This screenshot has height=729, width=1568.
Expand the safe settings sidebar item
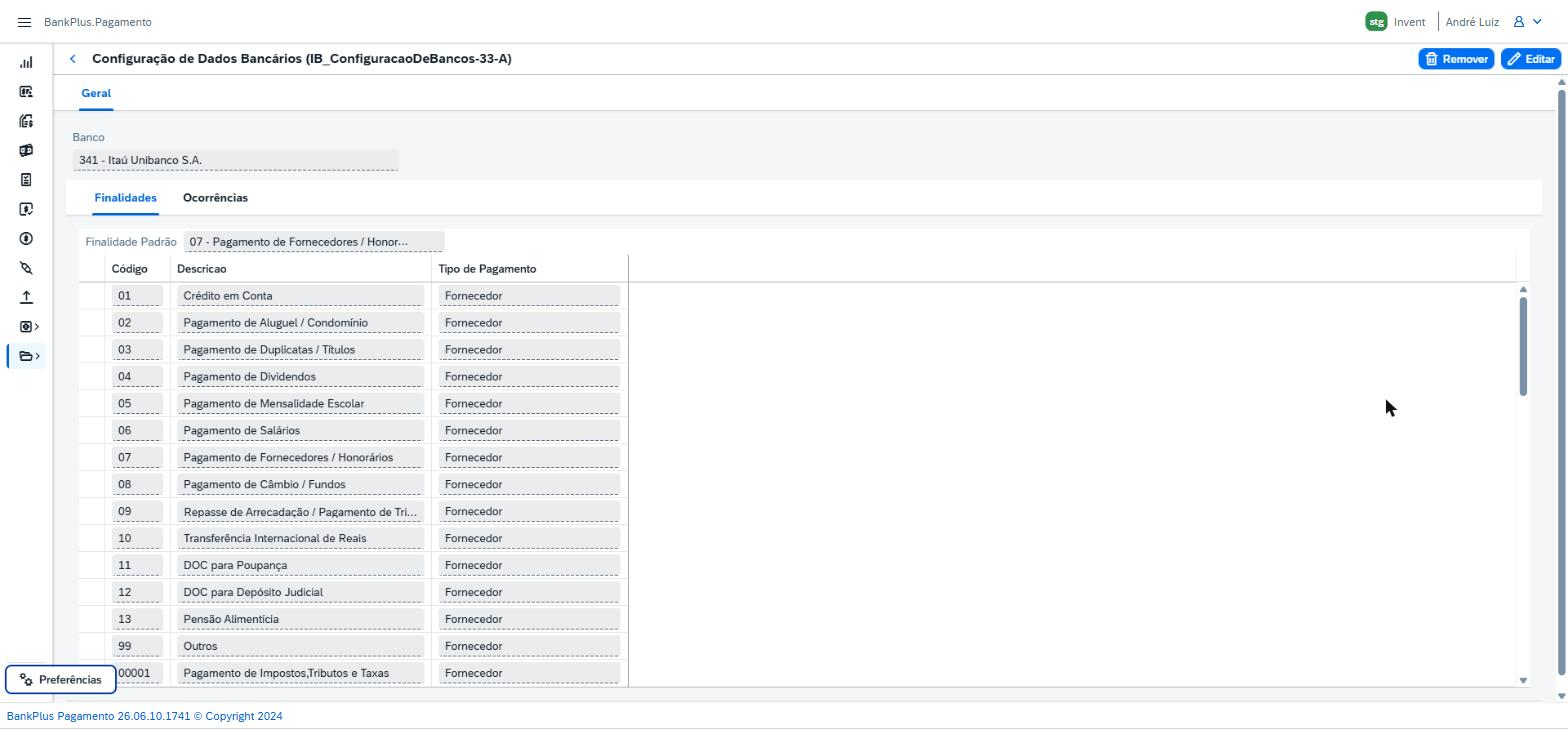point(29,327)
